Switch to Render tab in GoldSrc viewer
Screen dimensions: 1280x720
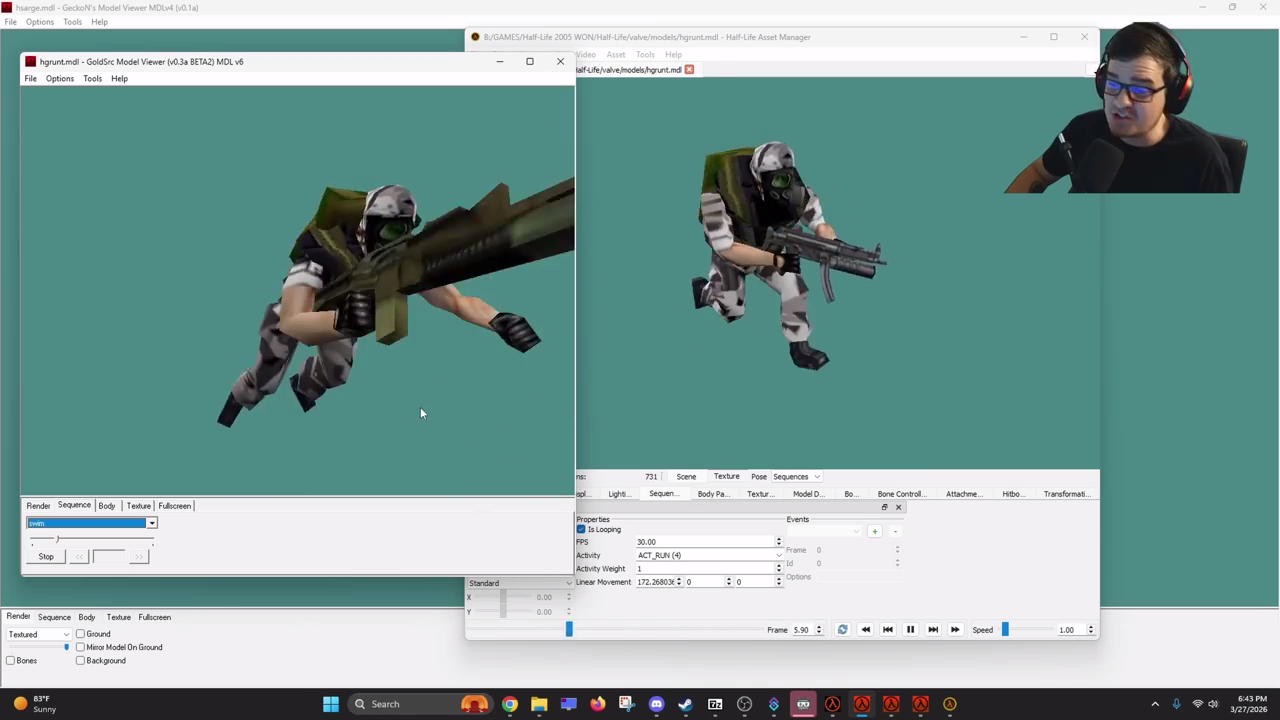click(x=38, y=506)
